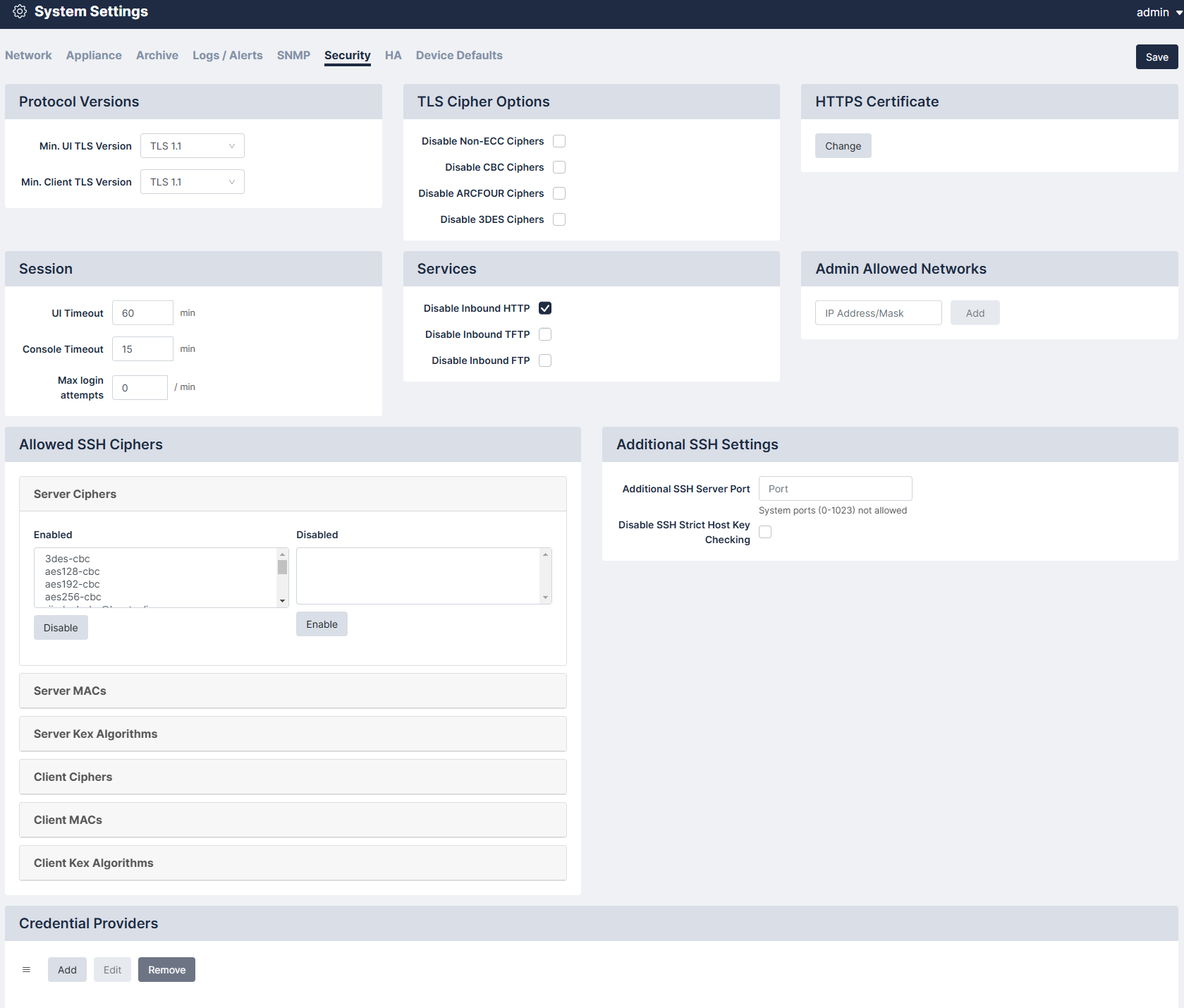The width and height of the screenshot is (1184, 1008).
Task: Switch to the Network tab
Action: click(x=28, y=55)
